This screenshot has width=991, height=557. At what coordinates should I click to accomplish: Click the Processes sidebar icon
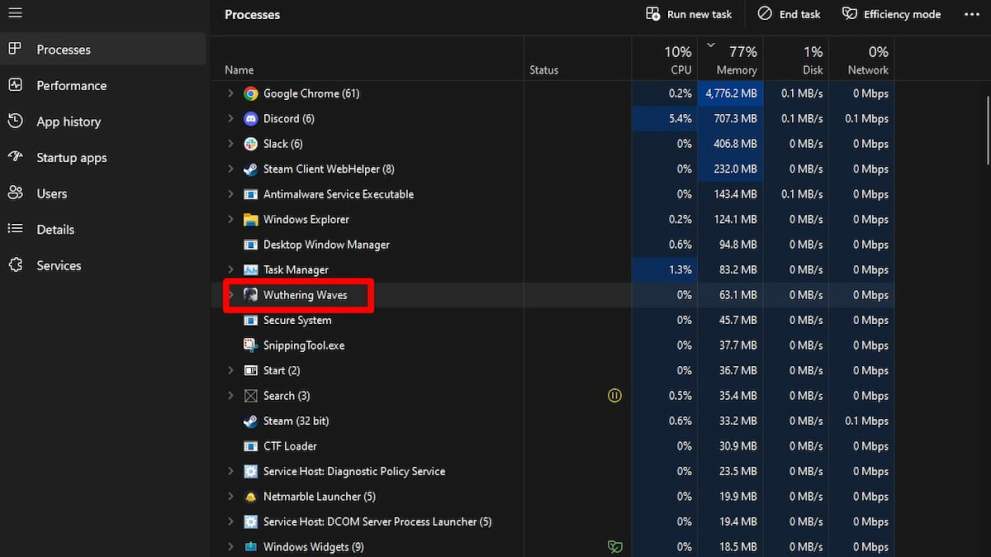point(15,49)
